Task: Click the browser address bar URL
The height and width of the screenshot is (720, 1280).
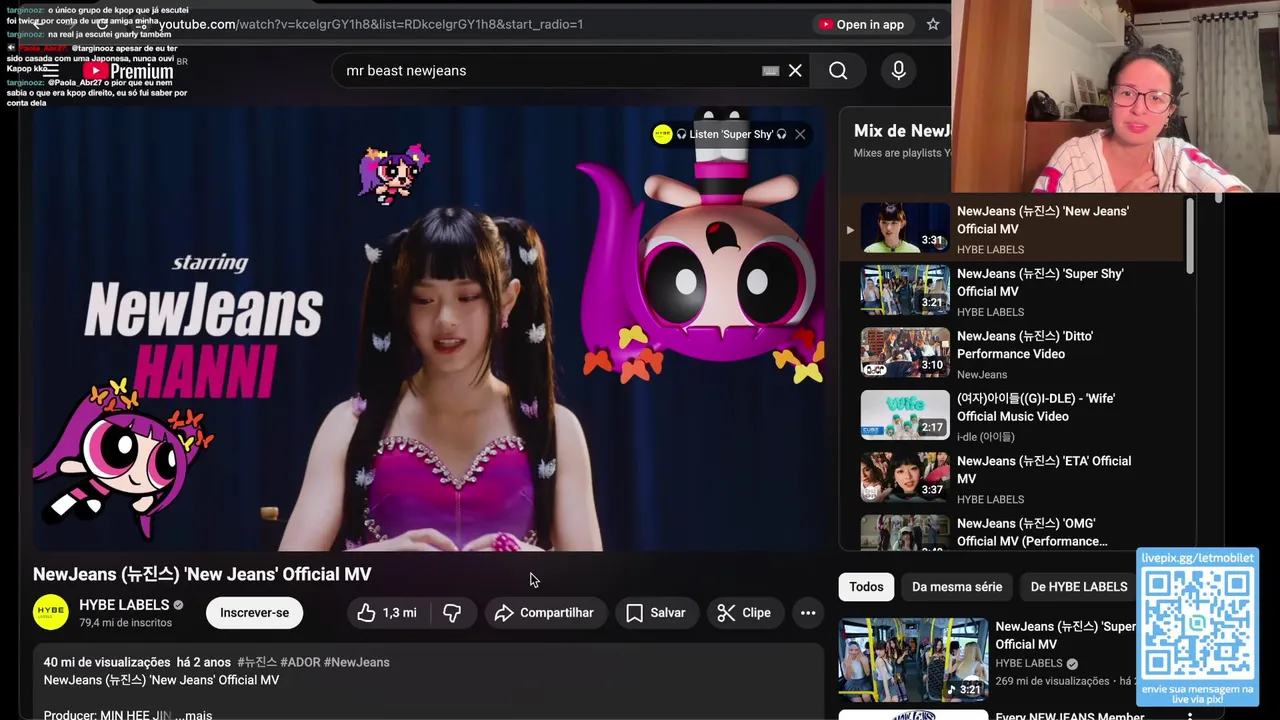Action: click(x=370, y=24)
